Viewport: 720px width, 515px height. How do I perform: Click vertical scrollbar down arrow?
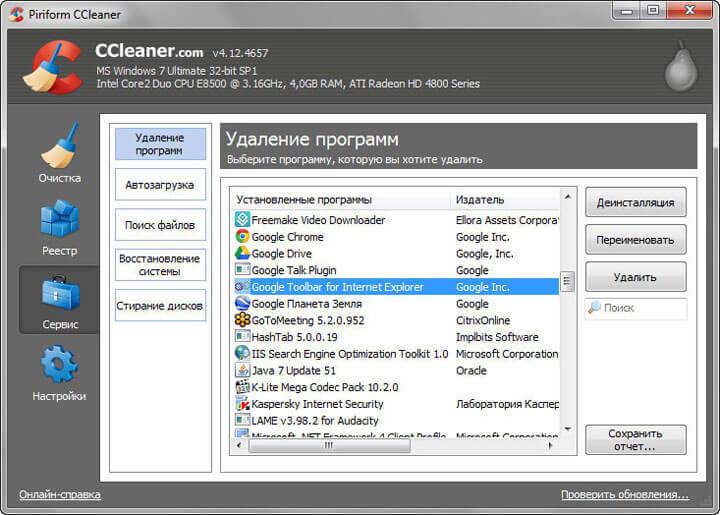click(x=568, y=429)
